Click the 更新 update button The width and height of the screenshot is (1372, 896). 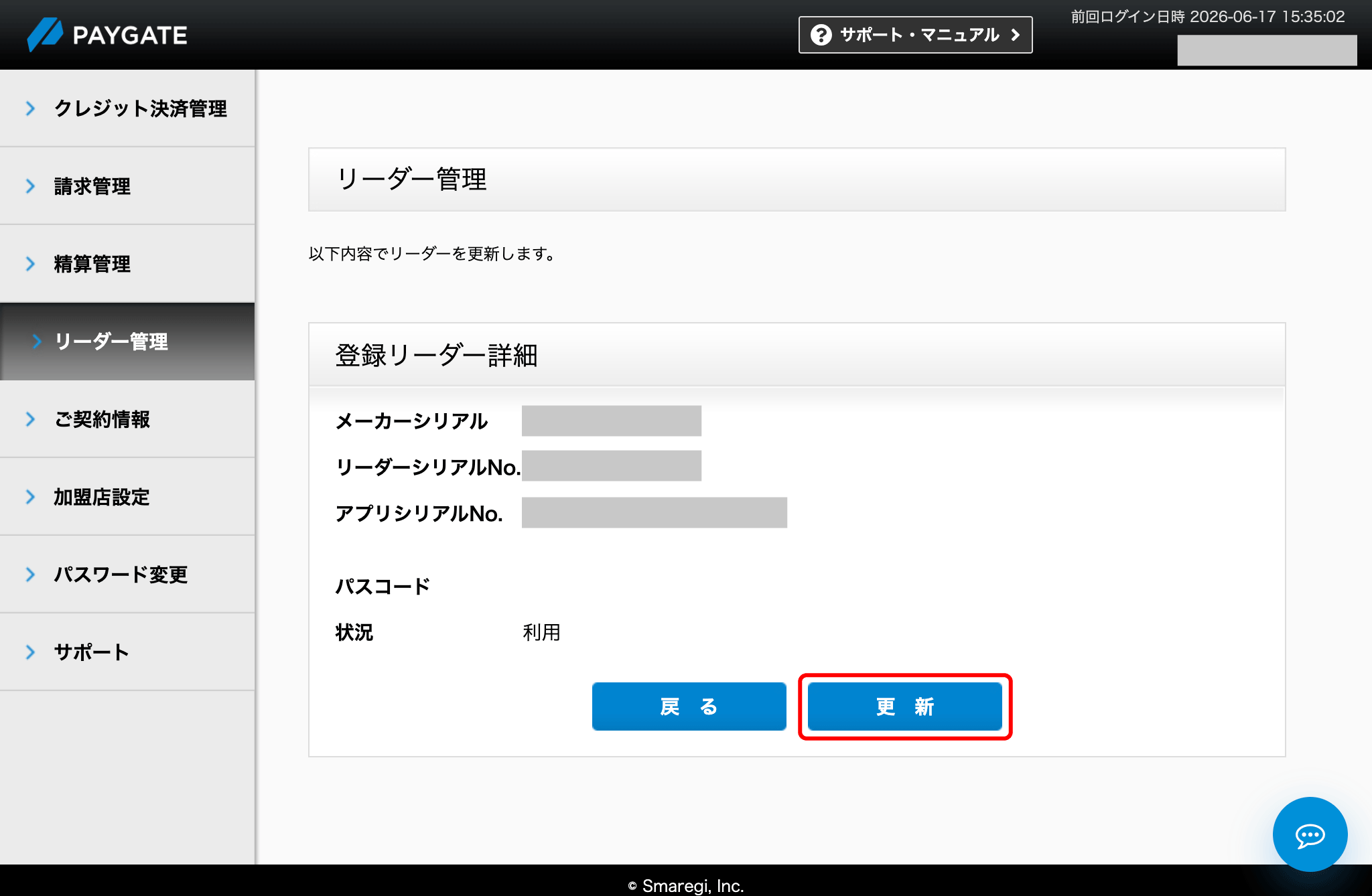tap(904, 706)
